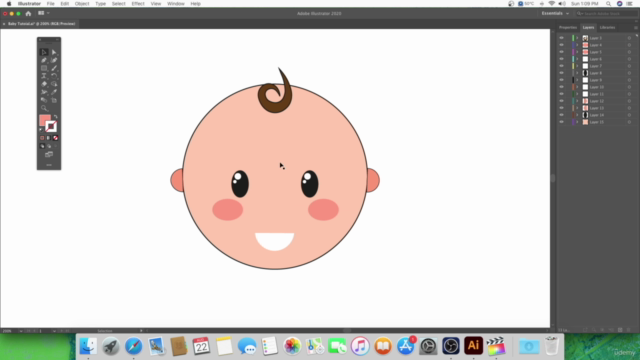Toggle Layer 14 visibility
The image size is (640, 360).
tap(562, 115)
